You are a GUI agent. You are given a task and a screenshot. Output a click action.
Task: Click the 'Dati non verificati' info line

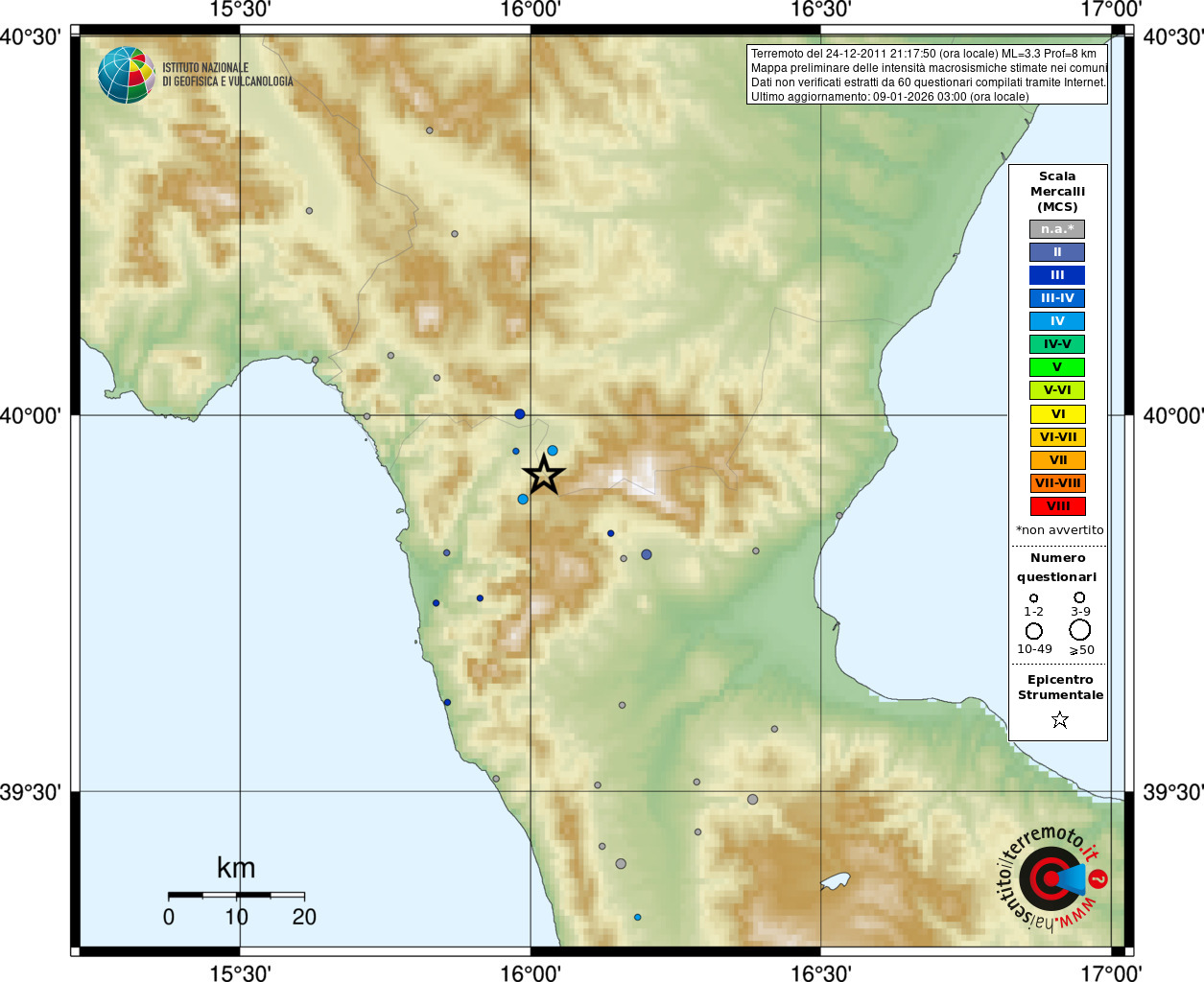pos(929,82)
